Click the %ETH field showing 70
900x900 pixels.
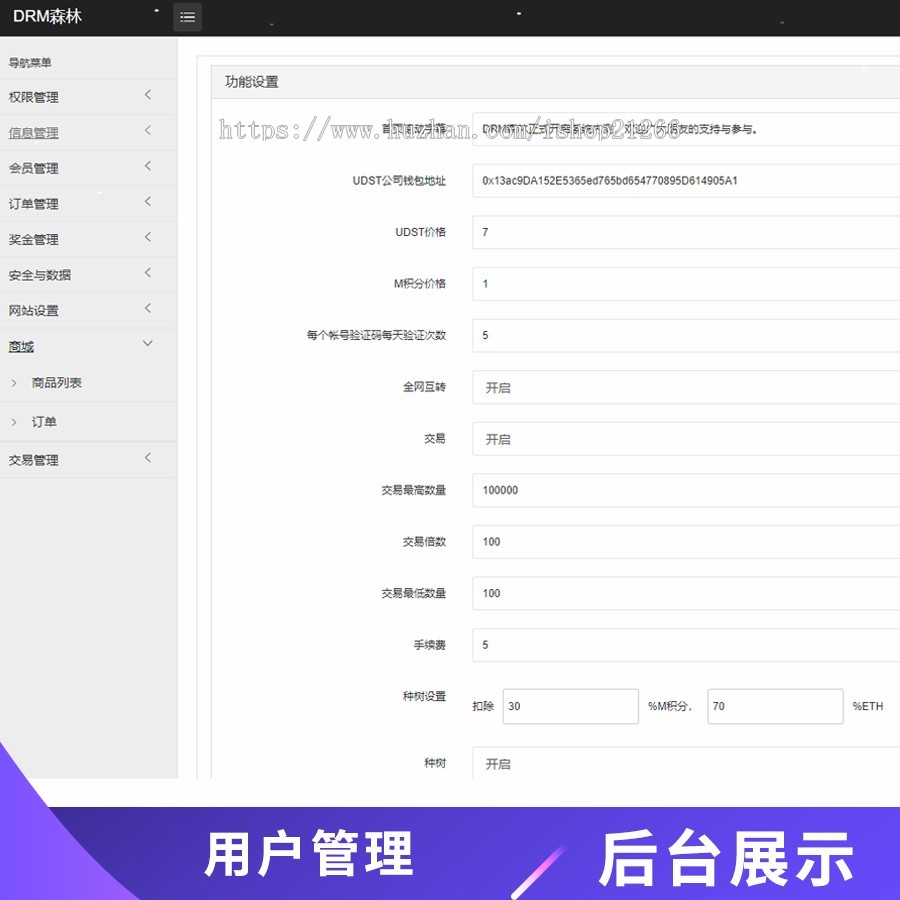tap(775, 706)
